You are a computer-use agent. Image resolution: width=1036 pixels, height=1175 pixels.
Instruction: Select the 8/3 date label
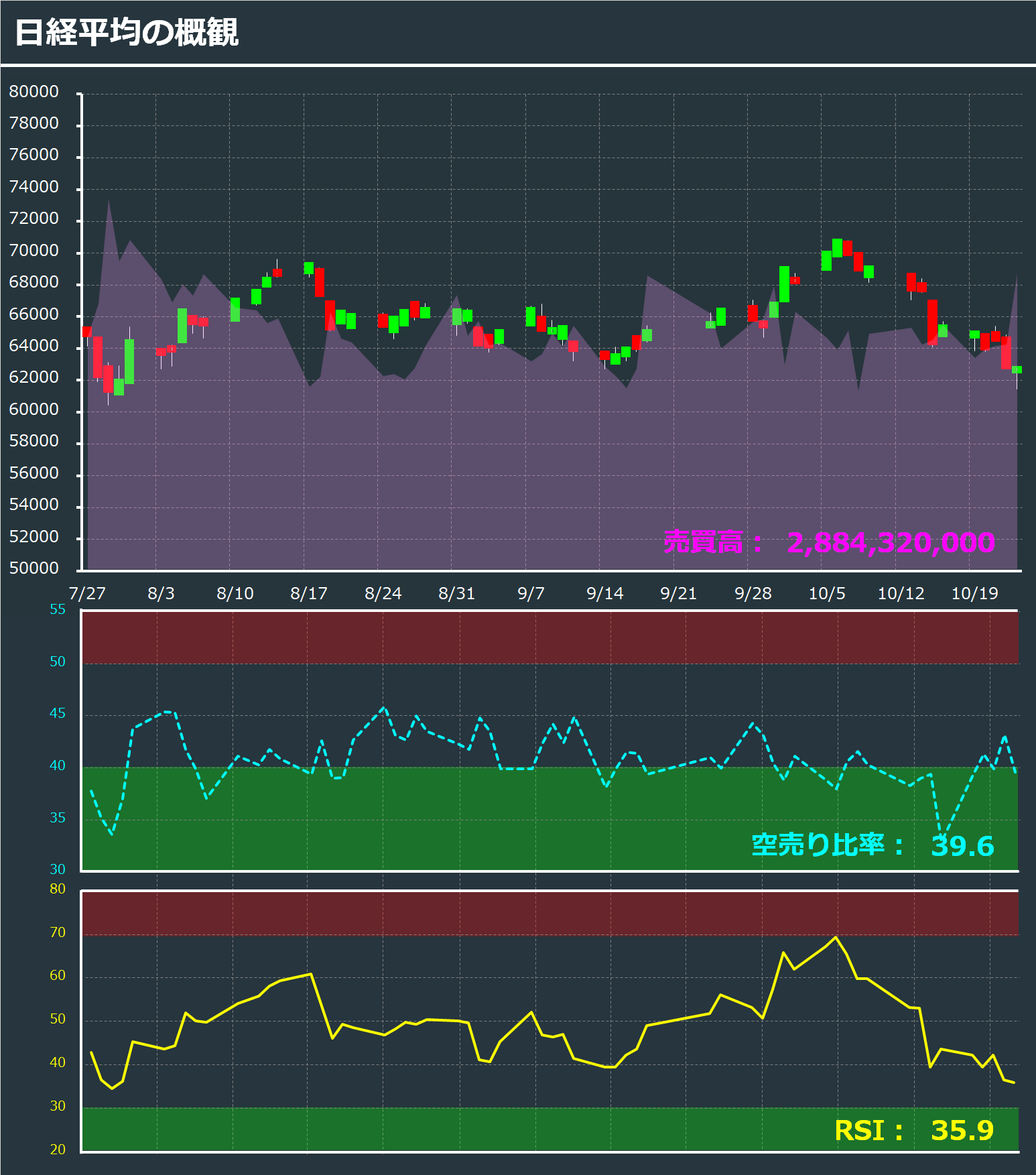161,593
